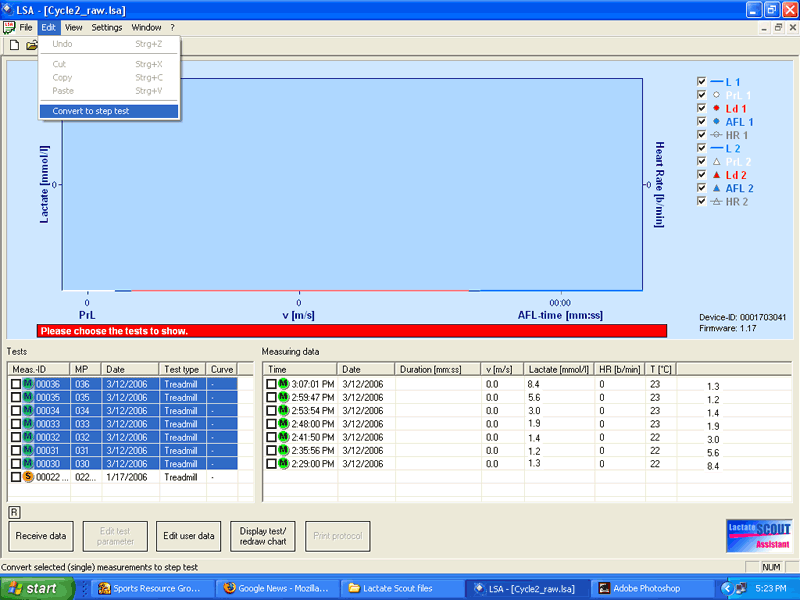Click the Lactate Scout Assistant logo
This screenshot has width=800, height=600.
759,536
